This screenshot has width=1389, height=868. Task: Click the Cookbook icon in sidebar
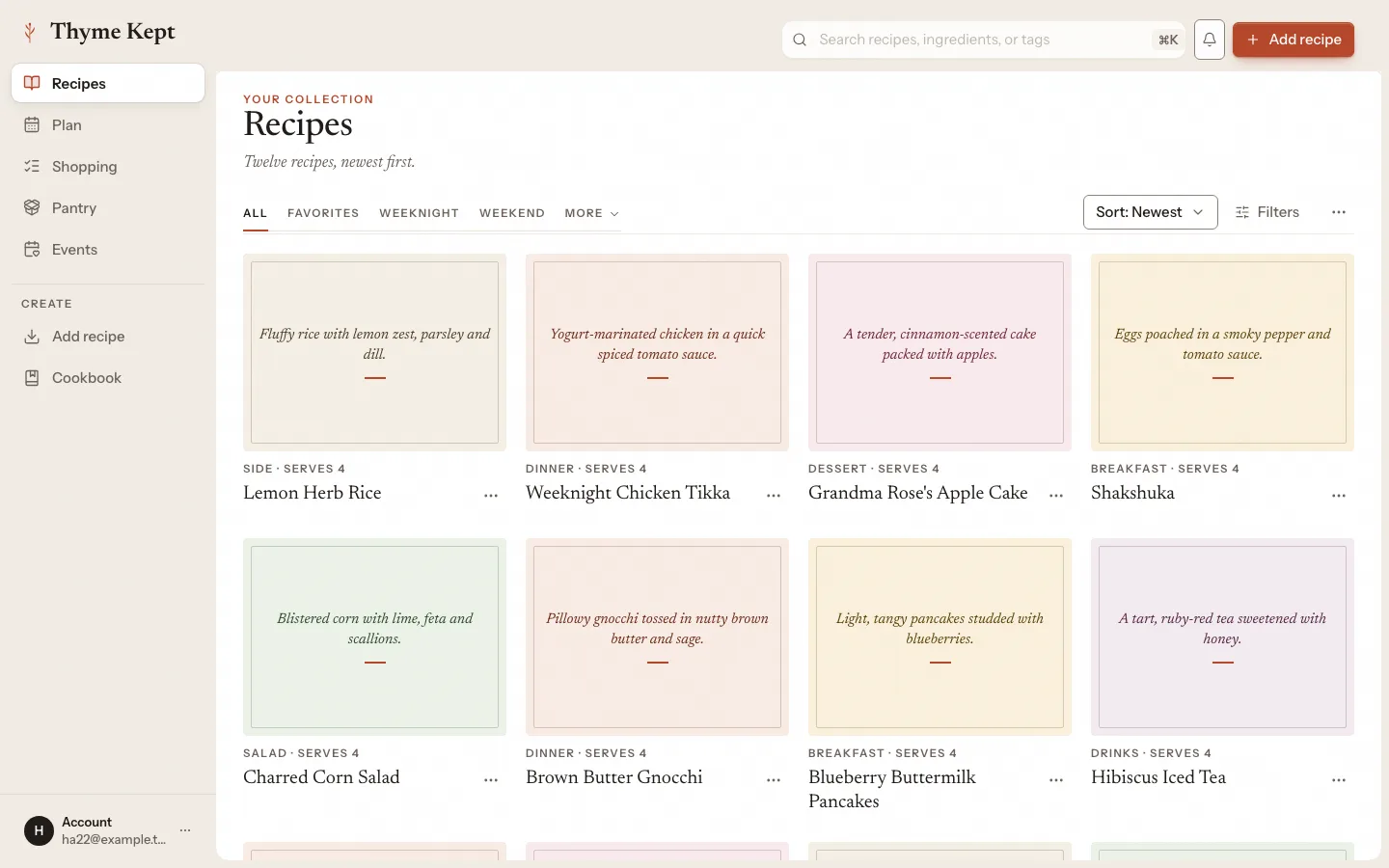click(32, 377)
